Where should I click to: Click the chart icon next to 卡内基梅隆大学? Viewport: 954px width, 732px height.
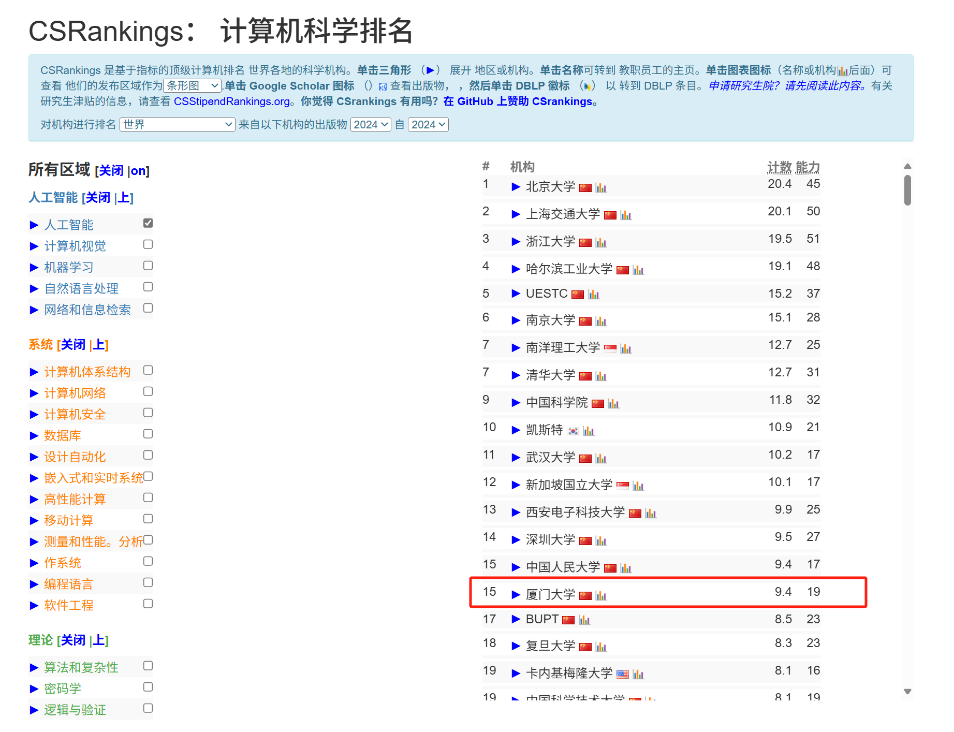tap(638, 674)
